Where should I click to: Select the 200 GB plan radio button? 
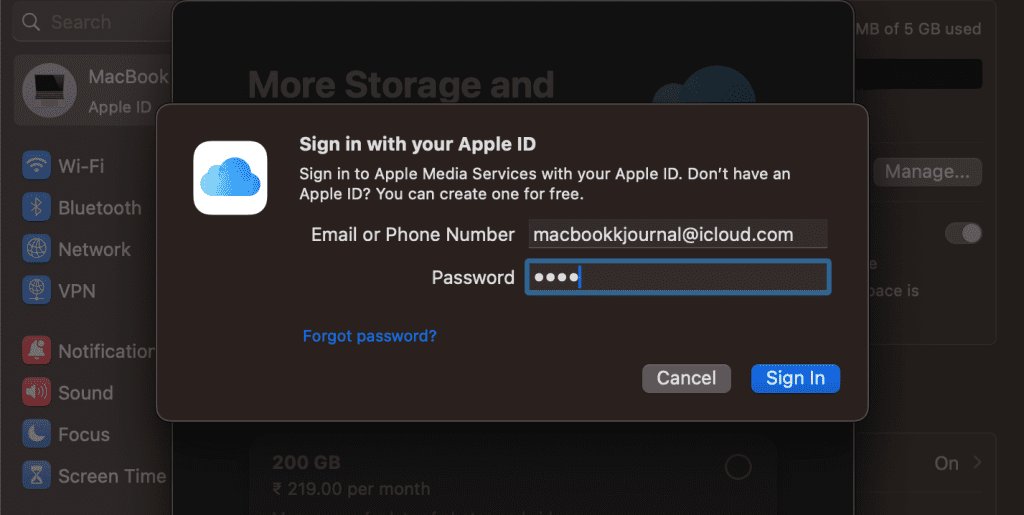[x=738, y=467]
